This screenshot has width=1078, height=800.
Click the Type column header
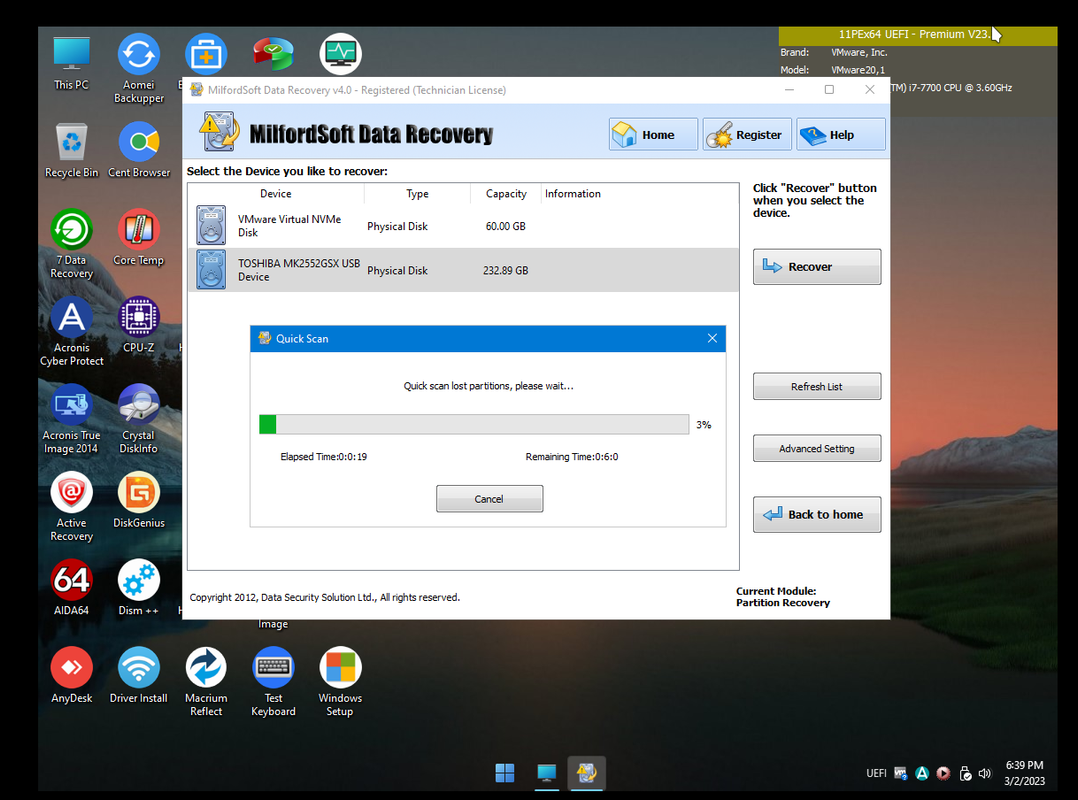point(417,194)
